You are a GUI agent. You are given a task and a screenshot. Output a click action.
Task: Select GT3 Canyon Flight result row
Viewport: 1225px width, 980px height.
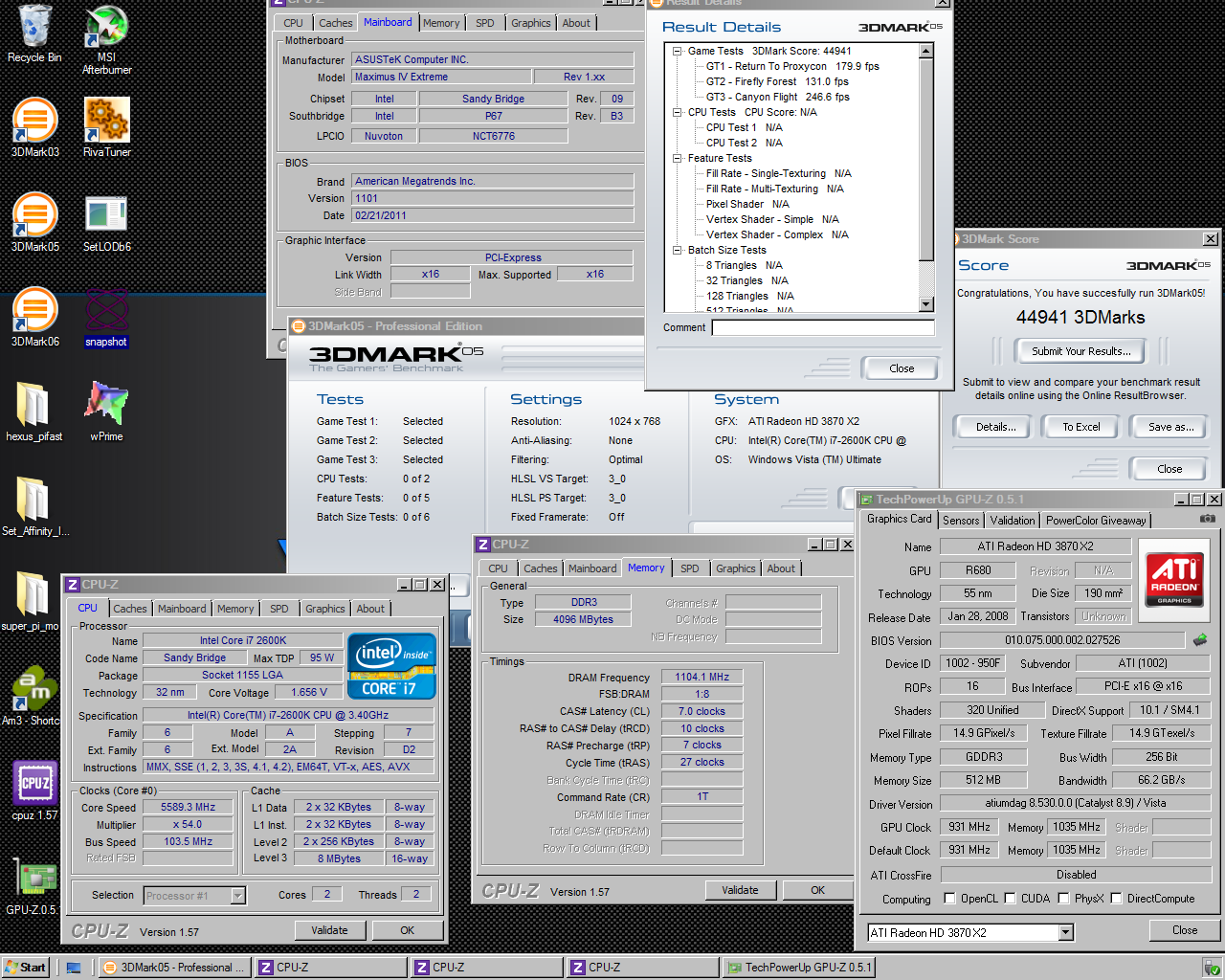click(x=777, y=97)
